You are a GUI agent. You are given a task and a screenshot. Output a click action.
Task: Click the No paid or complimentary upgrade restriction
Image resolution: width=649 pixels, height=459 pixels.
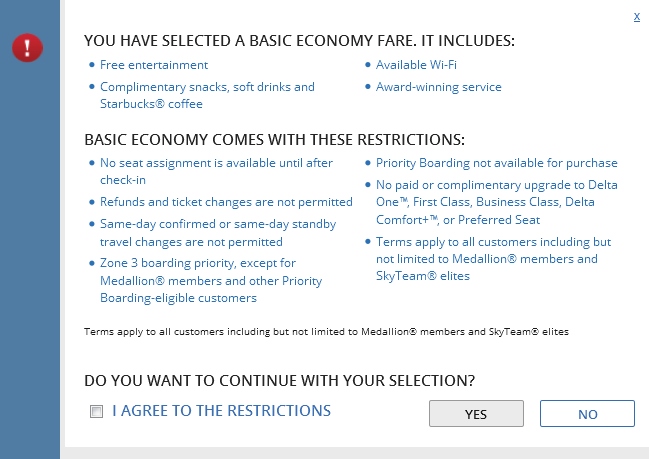[496, 202]
